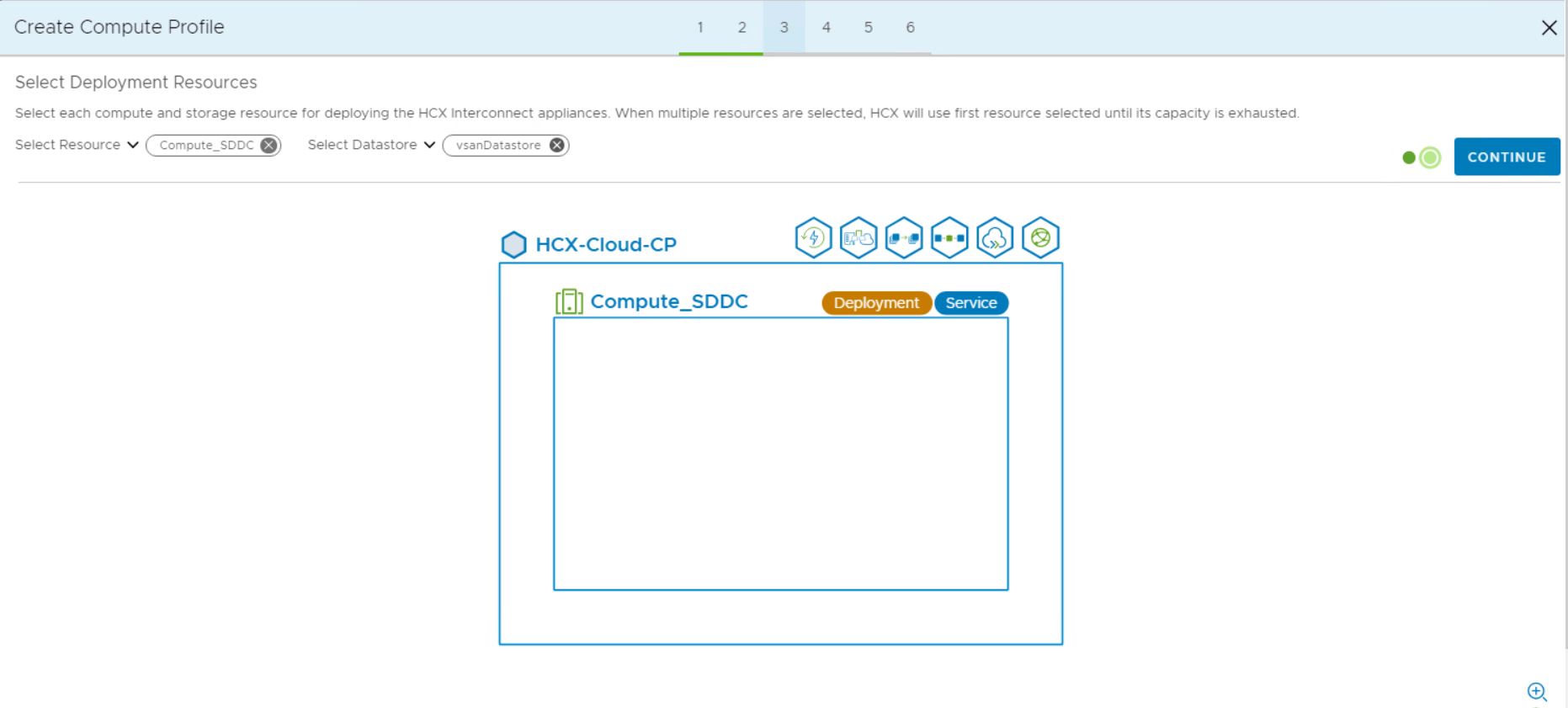The width and height of the screenshot is (1568, 708).
Task: Click the hexagon icon beside HCX-Cloud-CP
Action: pos(513,245)
